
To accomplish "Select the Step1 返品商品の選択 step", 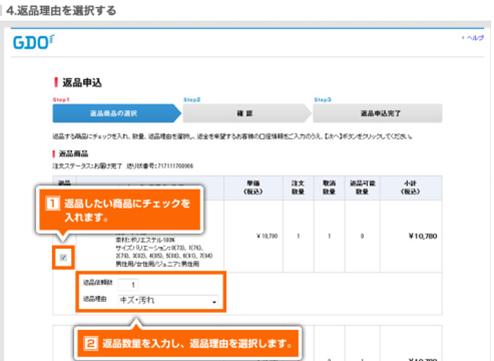I will 117,113.
